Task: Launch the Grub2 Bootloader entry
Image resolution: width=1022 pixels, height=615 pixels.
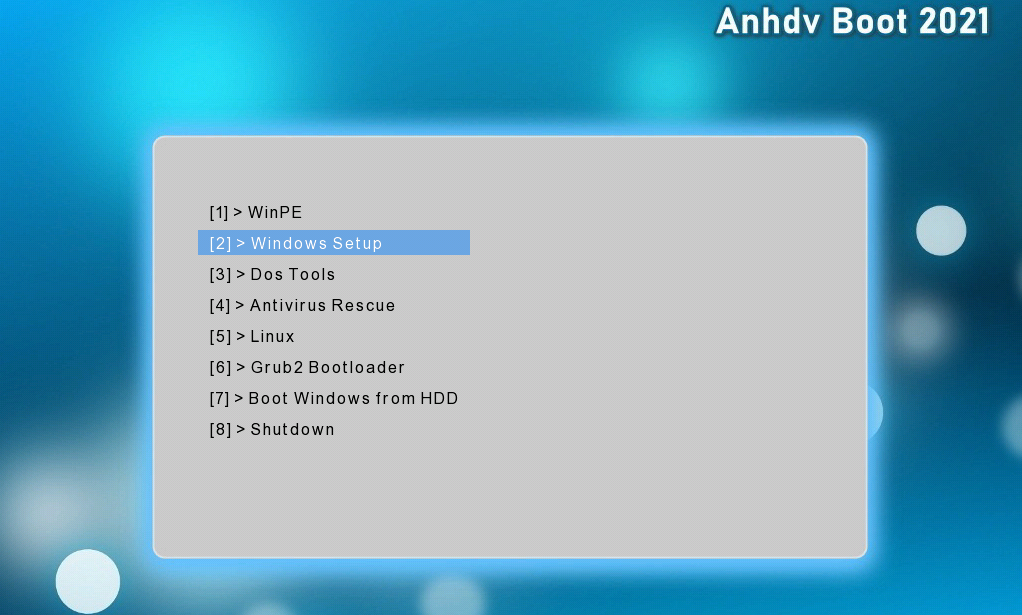Action: tap(307, 367)
